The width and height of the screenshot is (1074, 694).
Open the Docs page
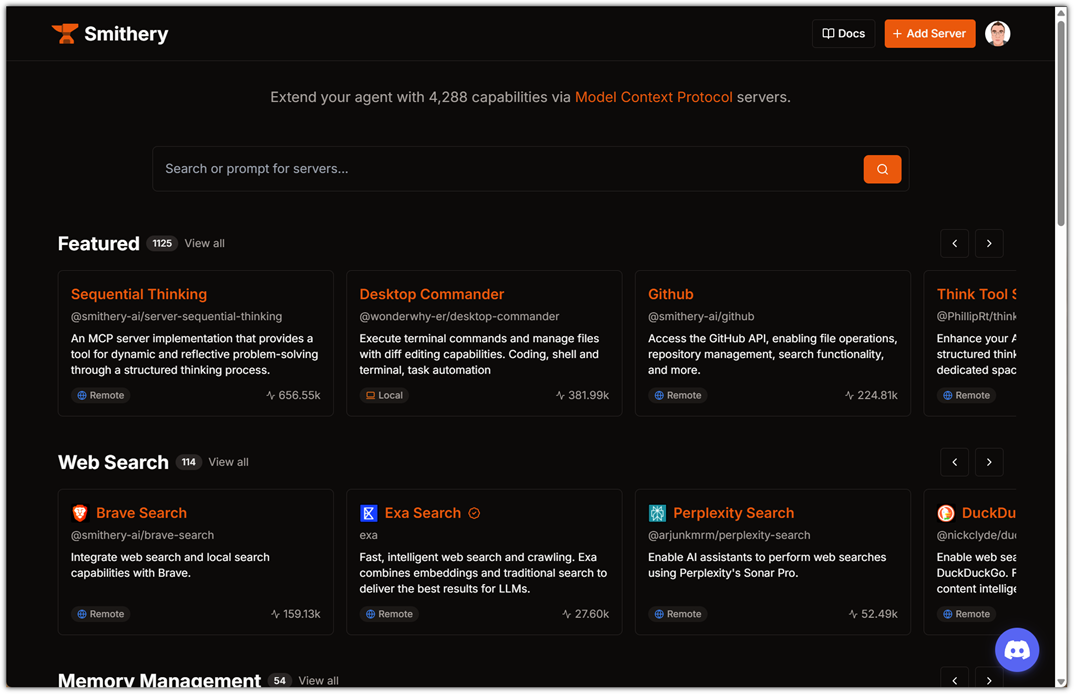click(x=843, y=34)
